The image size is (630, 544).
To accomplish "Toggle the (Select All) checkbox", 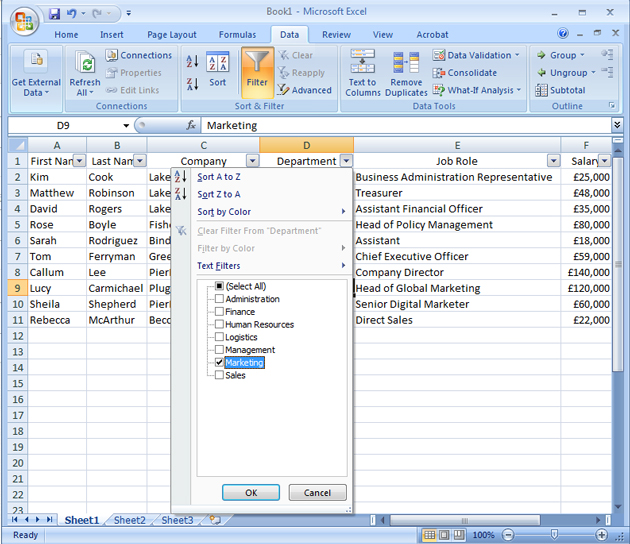I will coord(219,286).
